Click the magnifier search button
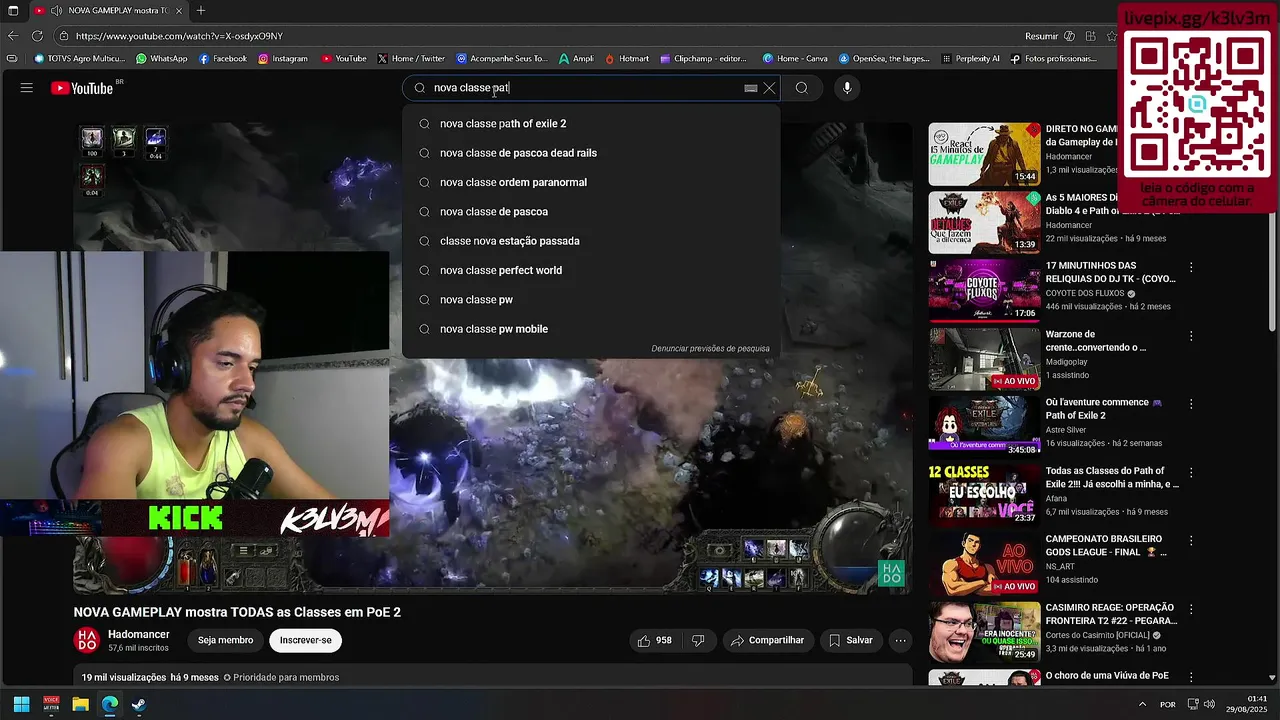The image size is (1280, 720). coord(802,88)
